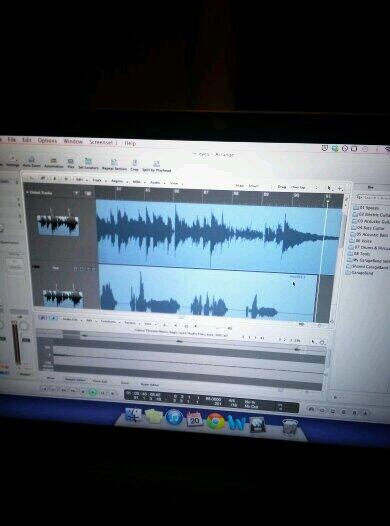390x526 pixels.
Task: Open the Arrange area MIDI dropdown
Action: coord(137,182)
